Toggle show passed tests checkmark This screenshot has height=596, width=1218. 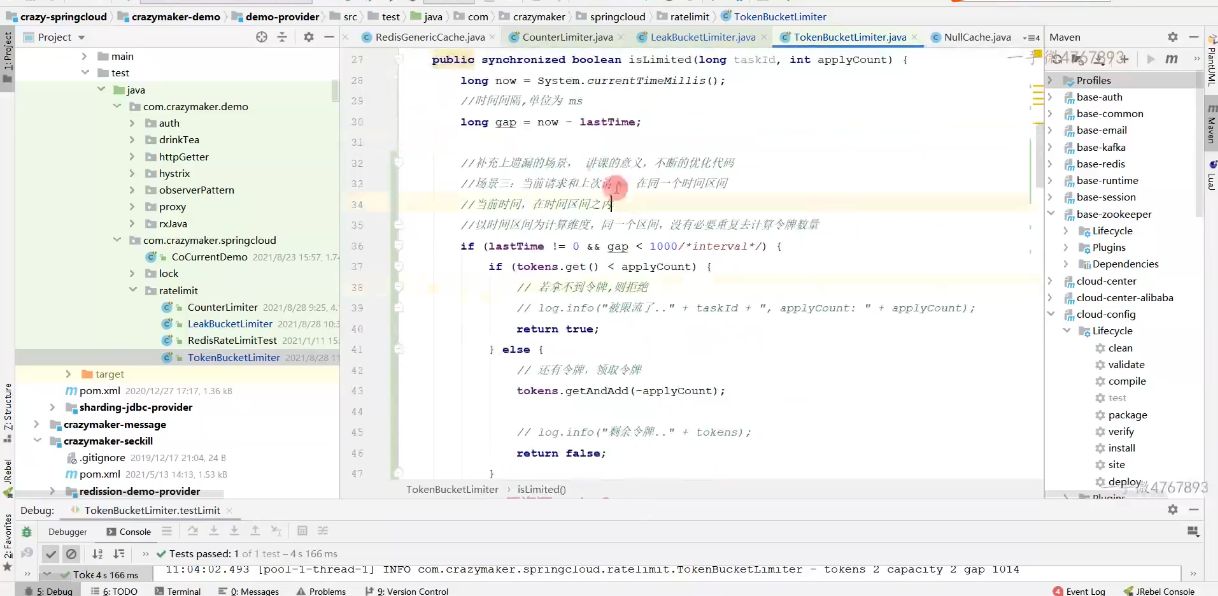50,553
